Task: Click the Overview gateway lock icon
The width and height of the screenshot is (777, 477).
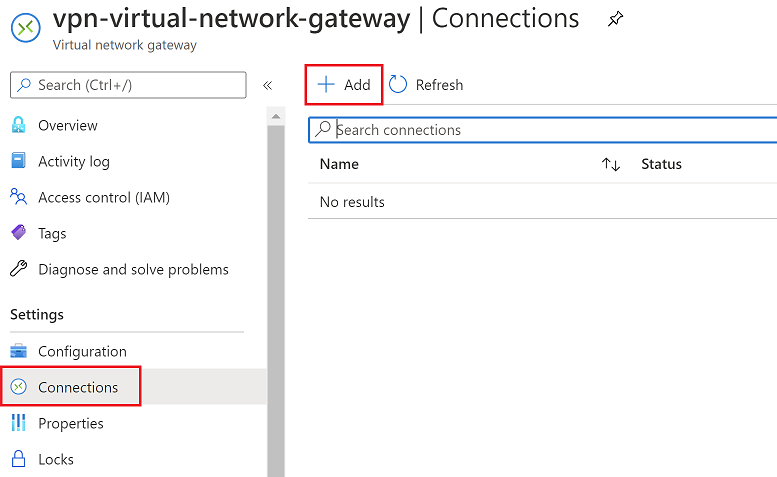Action: [18, 125]
